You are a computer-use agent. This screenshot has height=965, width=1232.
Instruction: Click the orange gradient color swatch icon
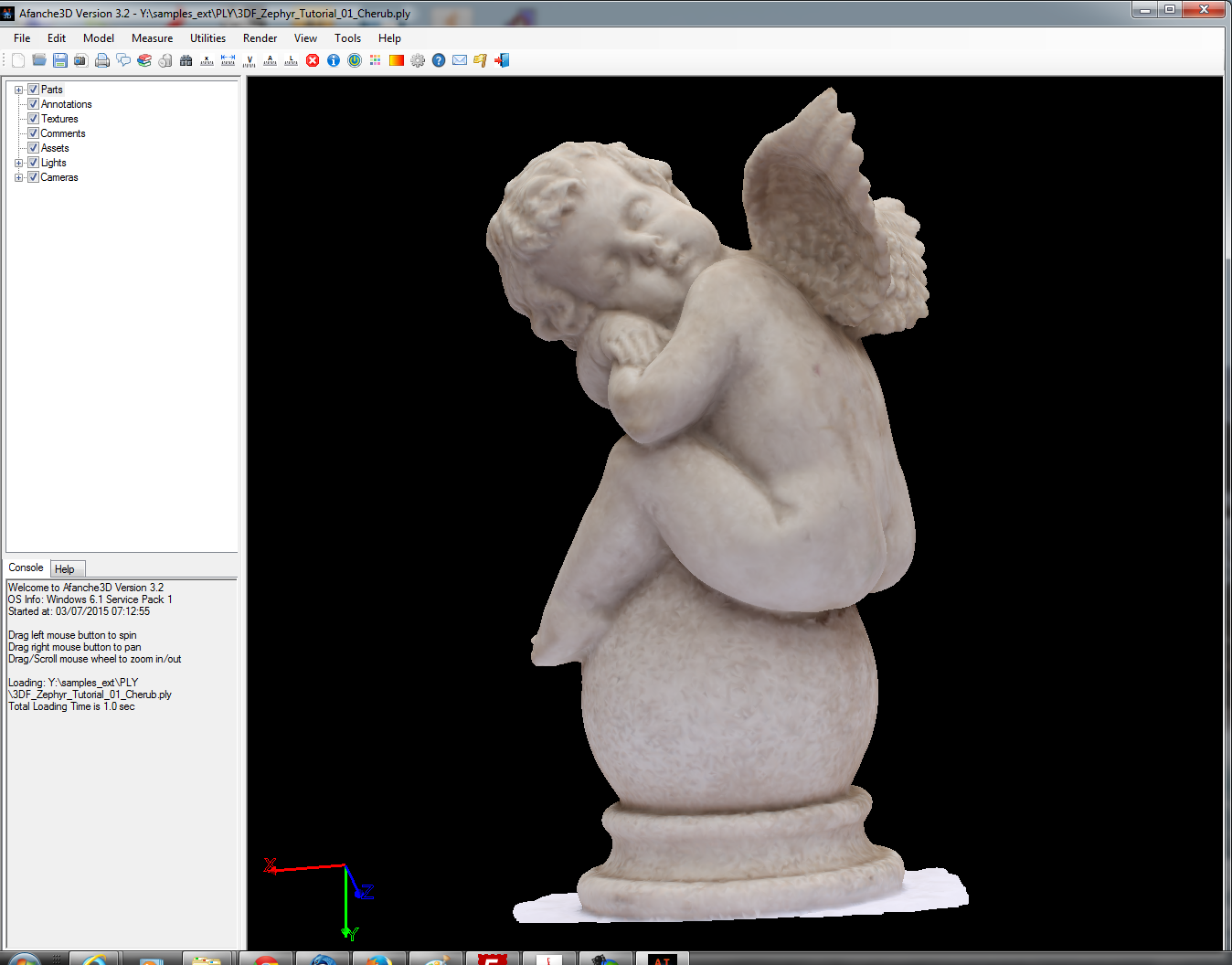click(397, 60)
